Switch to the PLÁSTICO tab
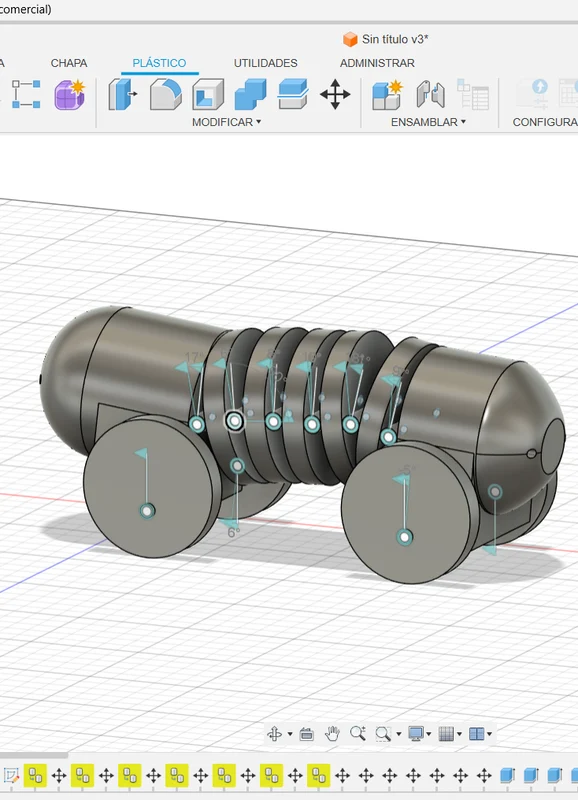The image size is (578, 800). pyautogui.click(x=159, y=63)
